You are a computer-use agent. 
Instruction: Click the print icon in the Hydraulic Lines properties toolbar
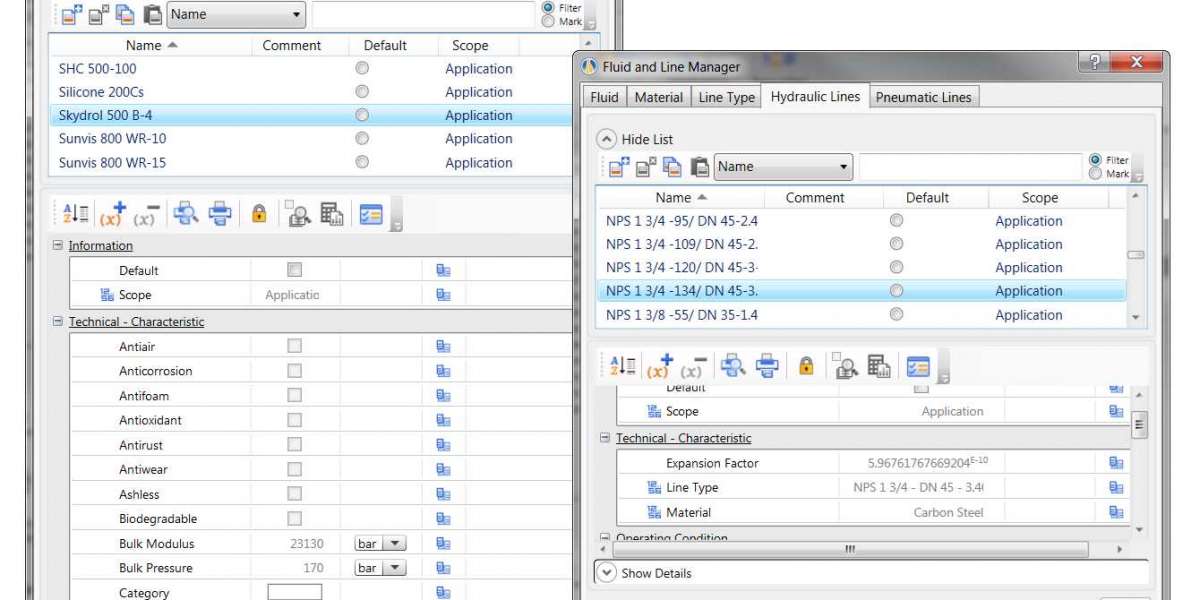tap(767, 367)
